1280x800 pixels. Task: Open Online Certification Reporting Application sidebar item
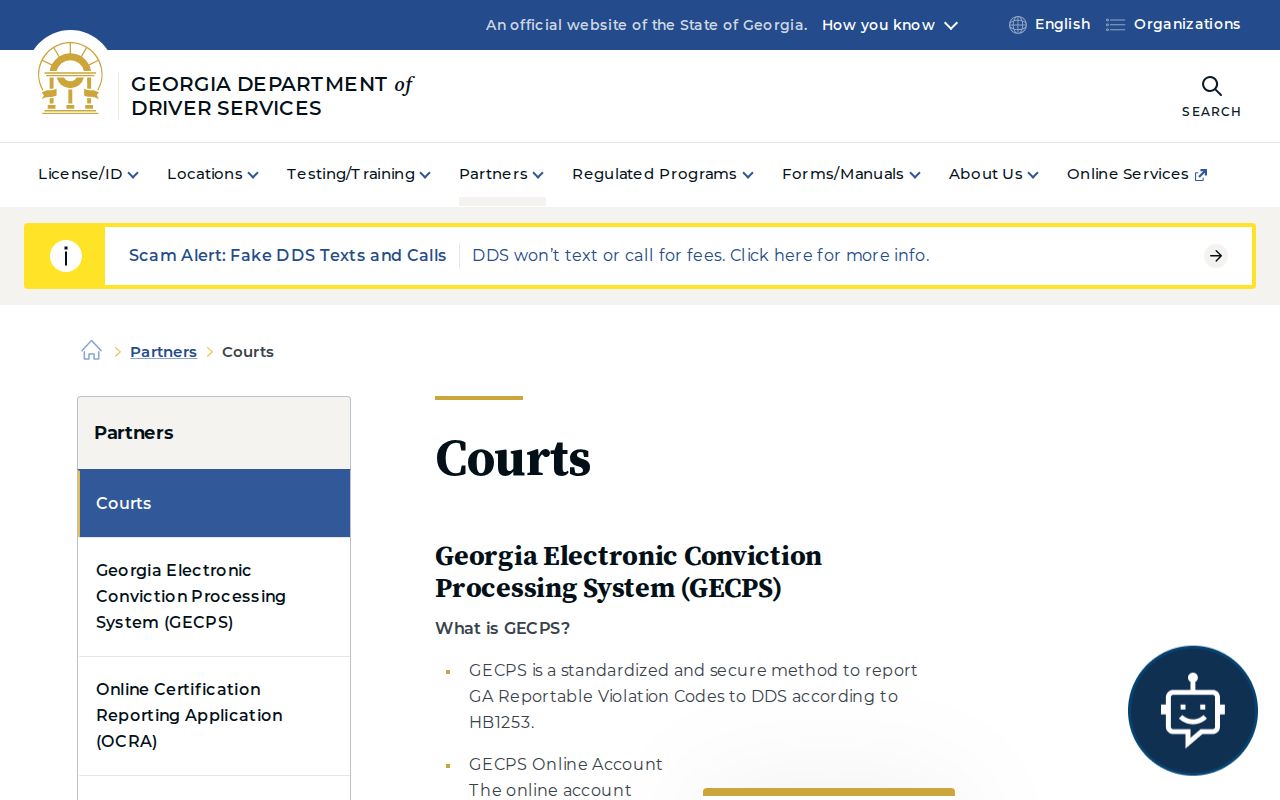click(x=214, y=715)
